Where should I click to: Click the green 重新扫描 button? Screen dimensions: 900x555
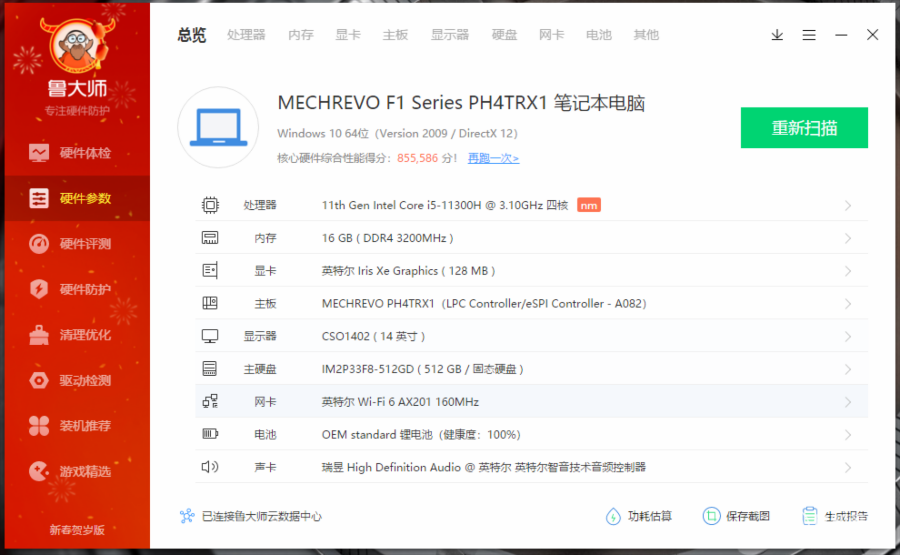click(804, 127)
